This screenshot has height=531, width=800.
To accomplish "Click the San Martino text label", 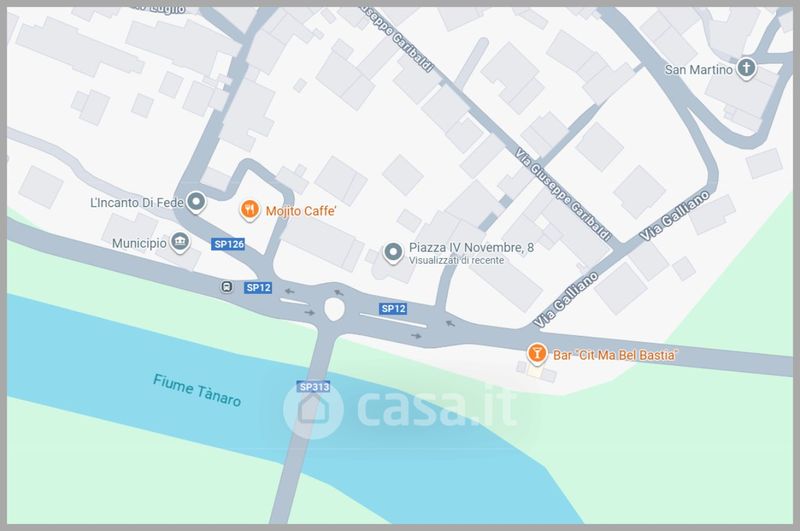I will (698, 69).
